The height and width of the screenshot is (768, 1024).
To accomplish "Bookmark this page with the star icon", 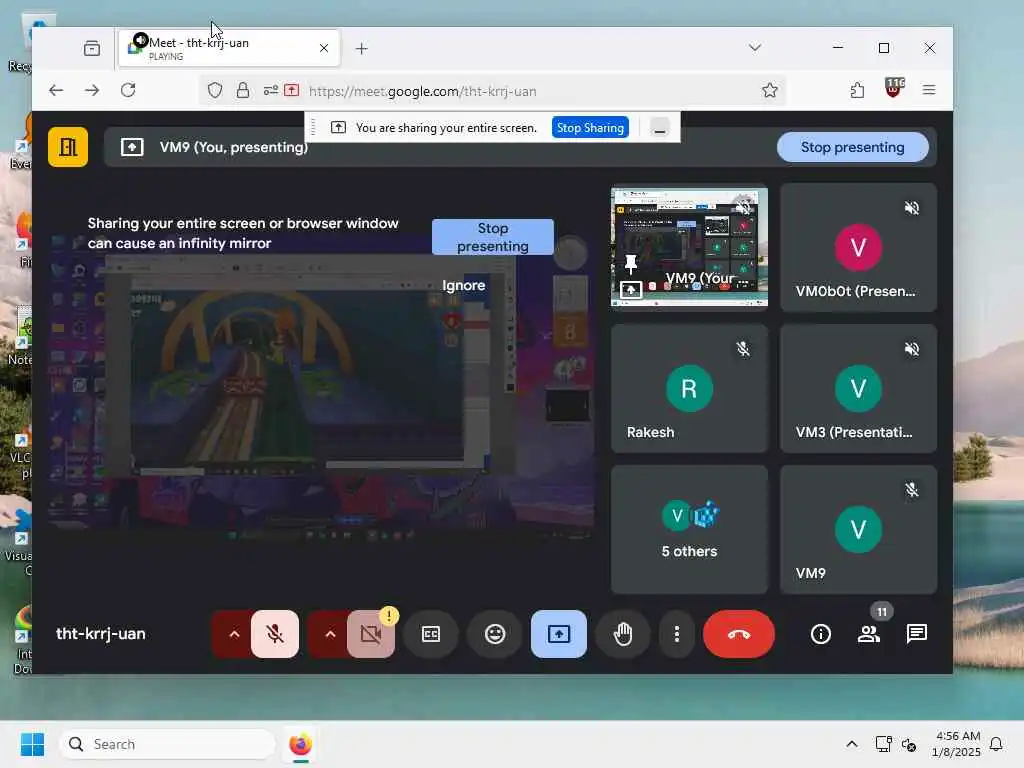I will 770,90.
